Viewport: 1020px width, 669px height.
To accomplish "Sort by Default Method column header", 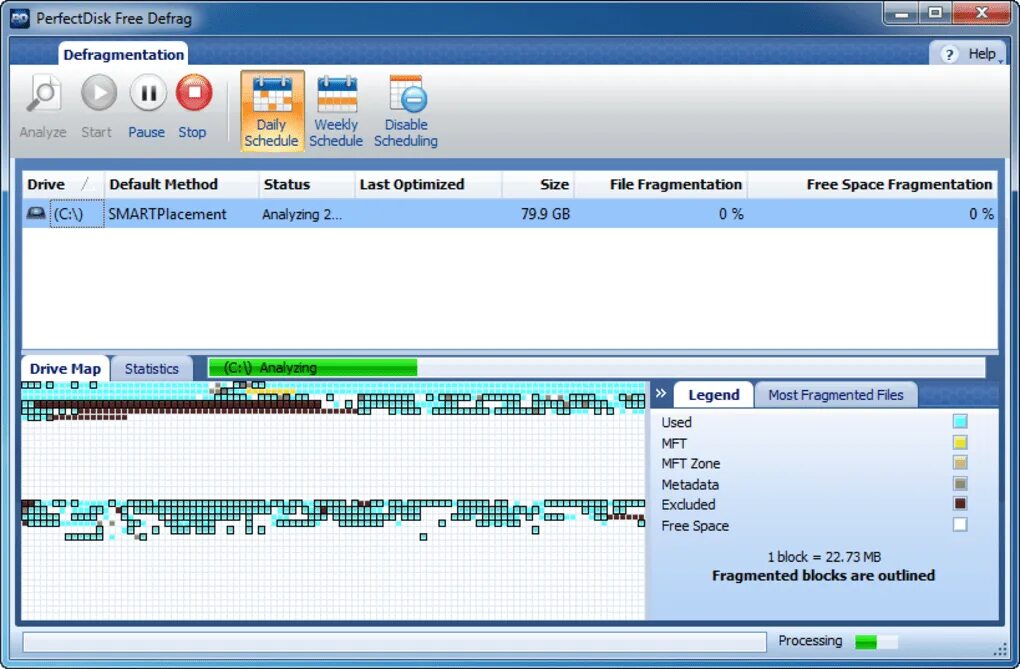I will click(x=181, y=185).
